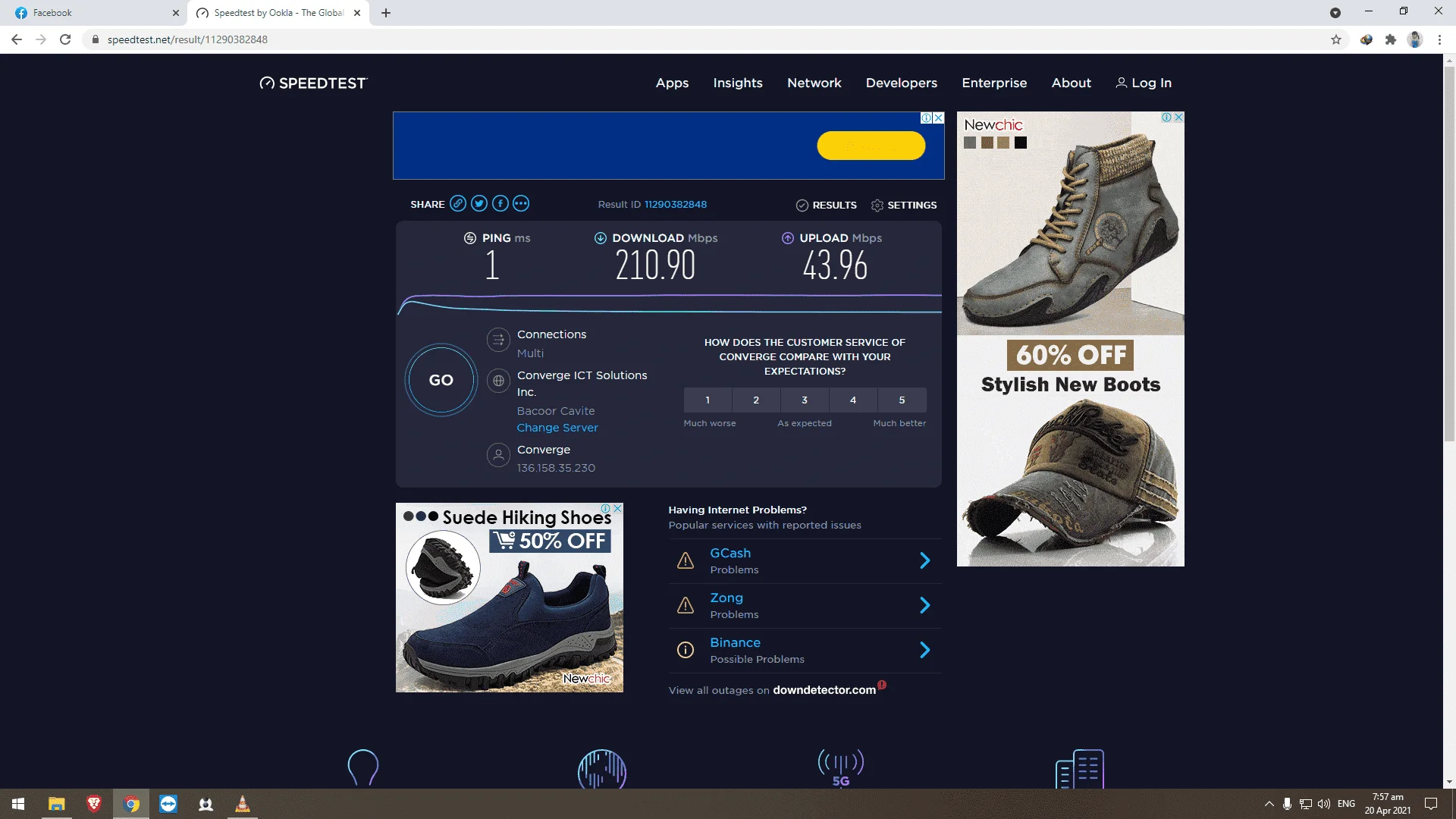
Task: Copy result link via share link icon
Action: point(458,203)
